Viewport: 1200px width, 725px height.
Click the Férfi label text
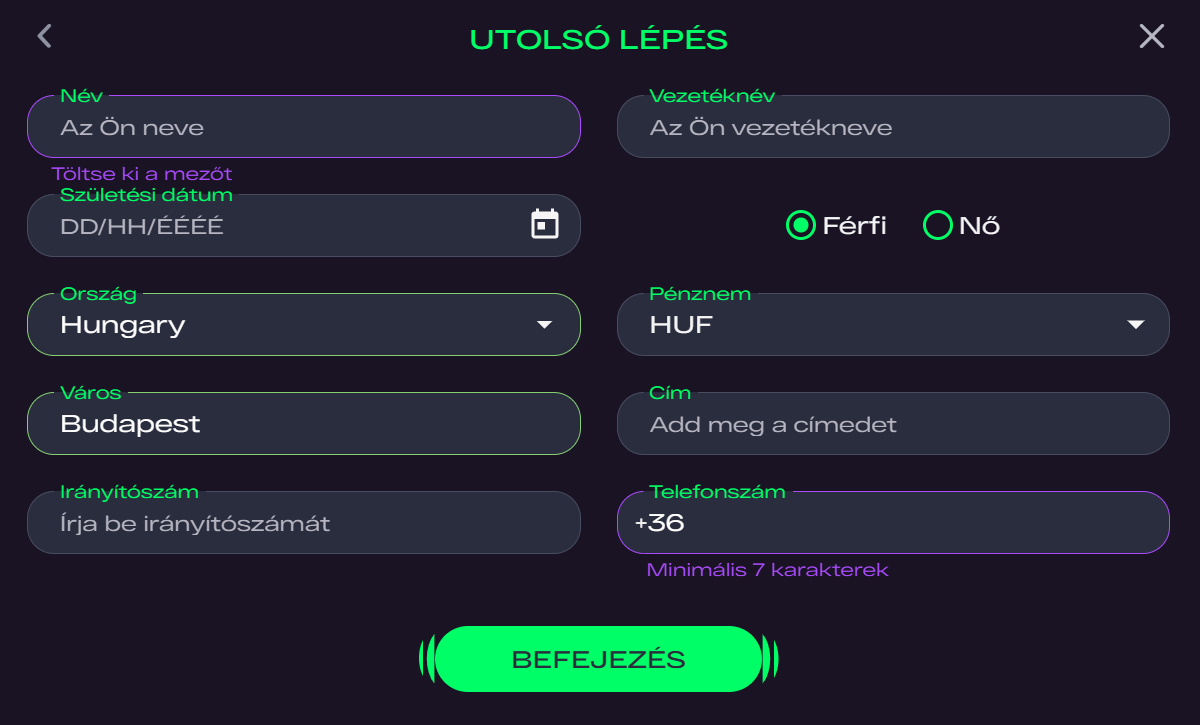click(x=854, y=226)
